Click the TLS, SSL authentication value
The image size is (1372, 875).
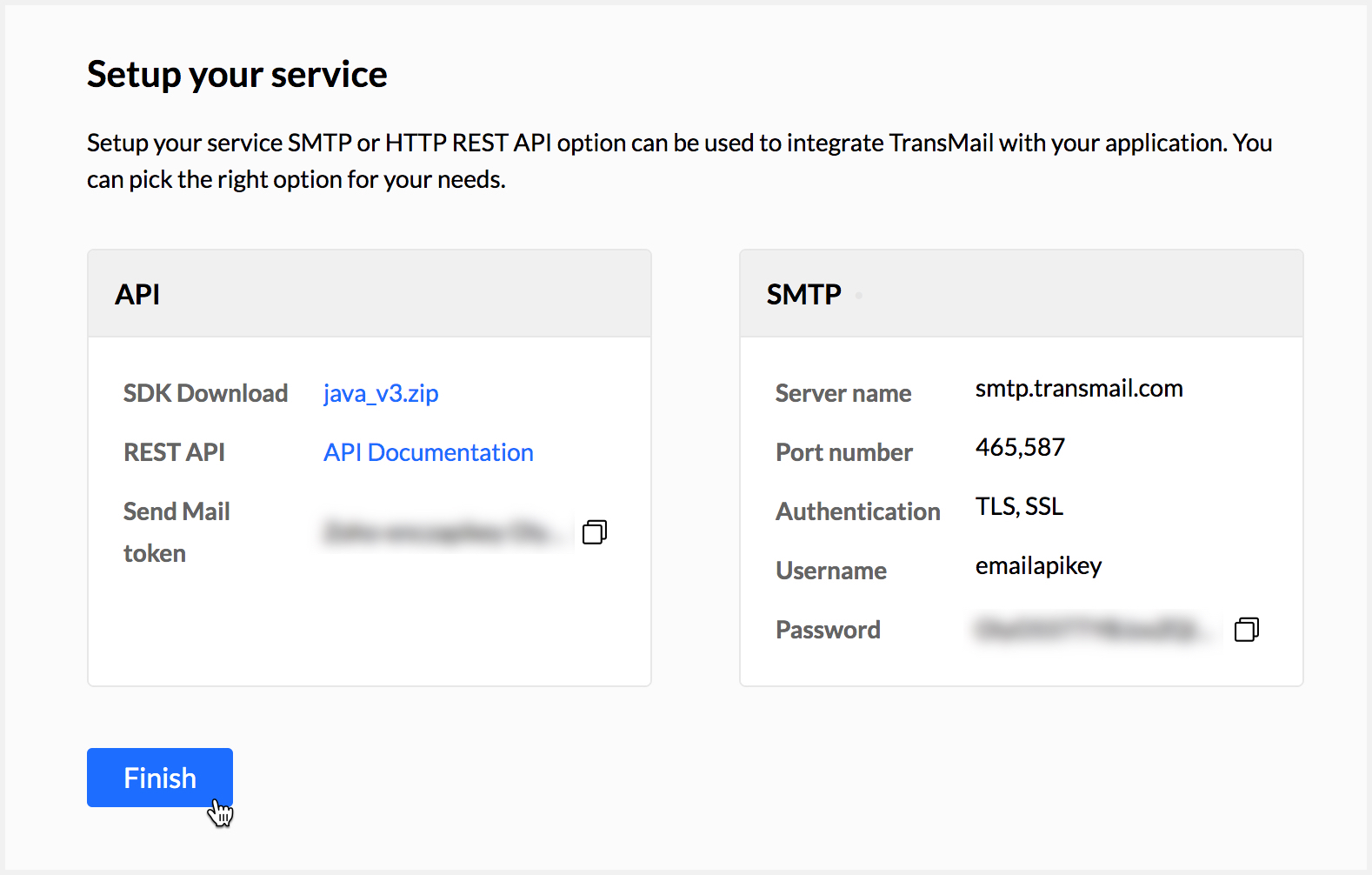coord(1019,506)
